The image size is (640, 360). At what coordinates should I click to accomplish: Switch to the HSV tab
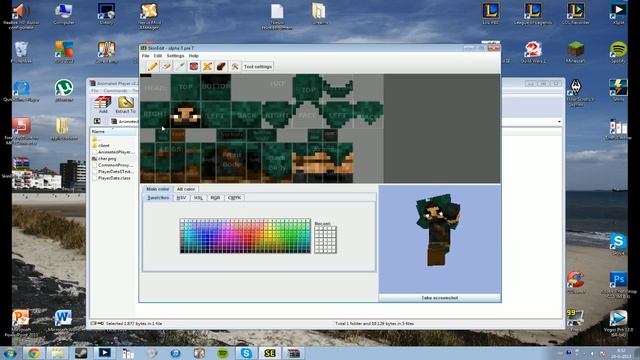pos(181,198)
